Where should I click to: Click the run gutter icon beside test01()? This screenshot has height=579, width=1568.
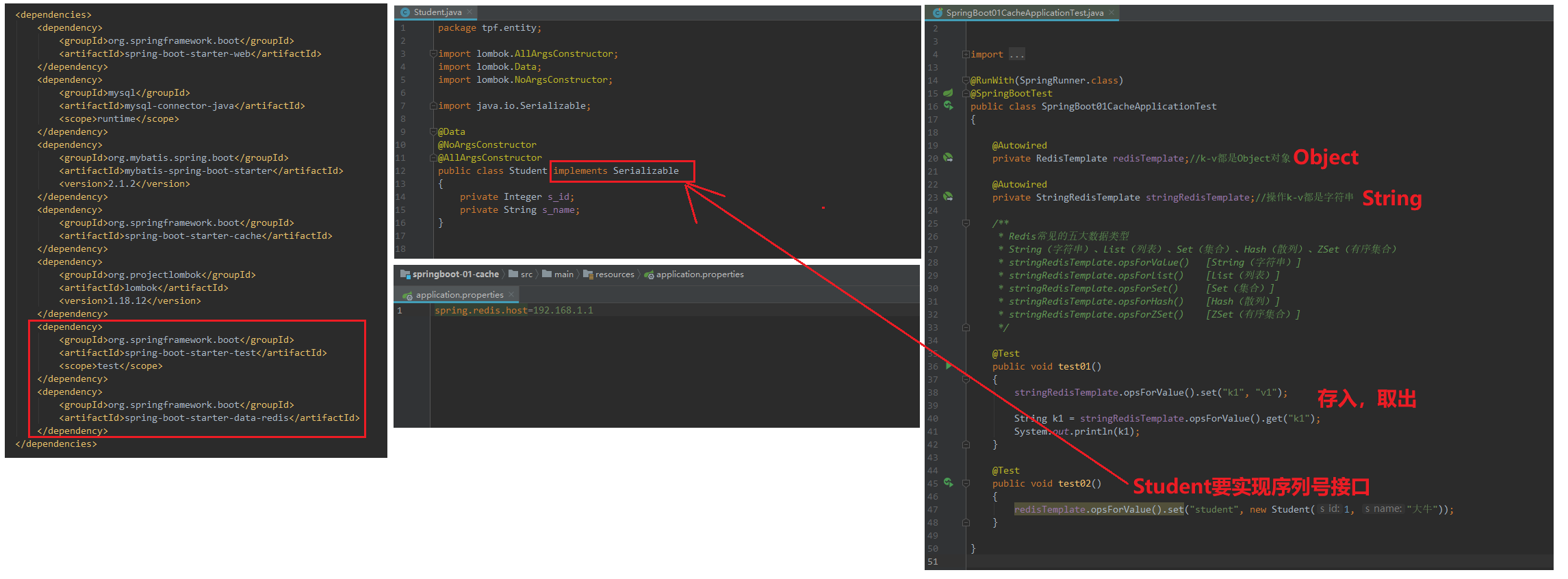click(x=949, y=366)
